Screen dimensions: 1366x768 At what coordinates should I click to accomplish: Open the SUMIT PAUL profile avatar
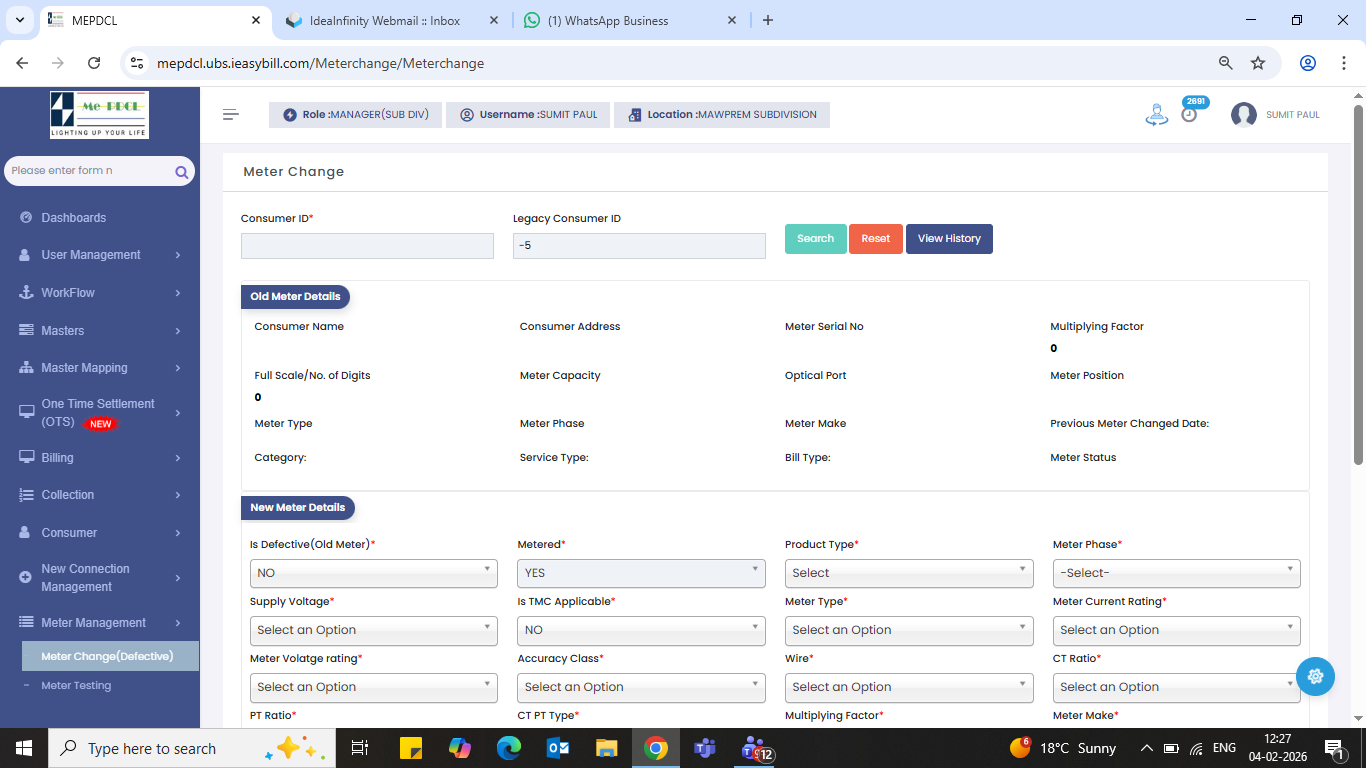tap(1243, 115)
